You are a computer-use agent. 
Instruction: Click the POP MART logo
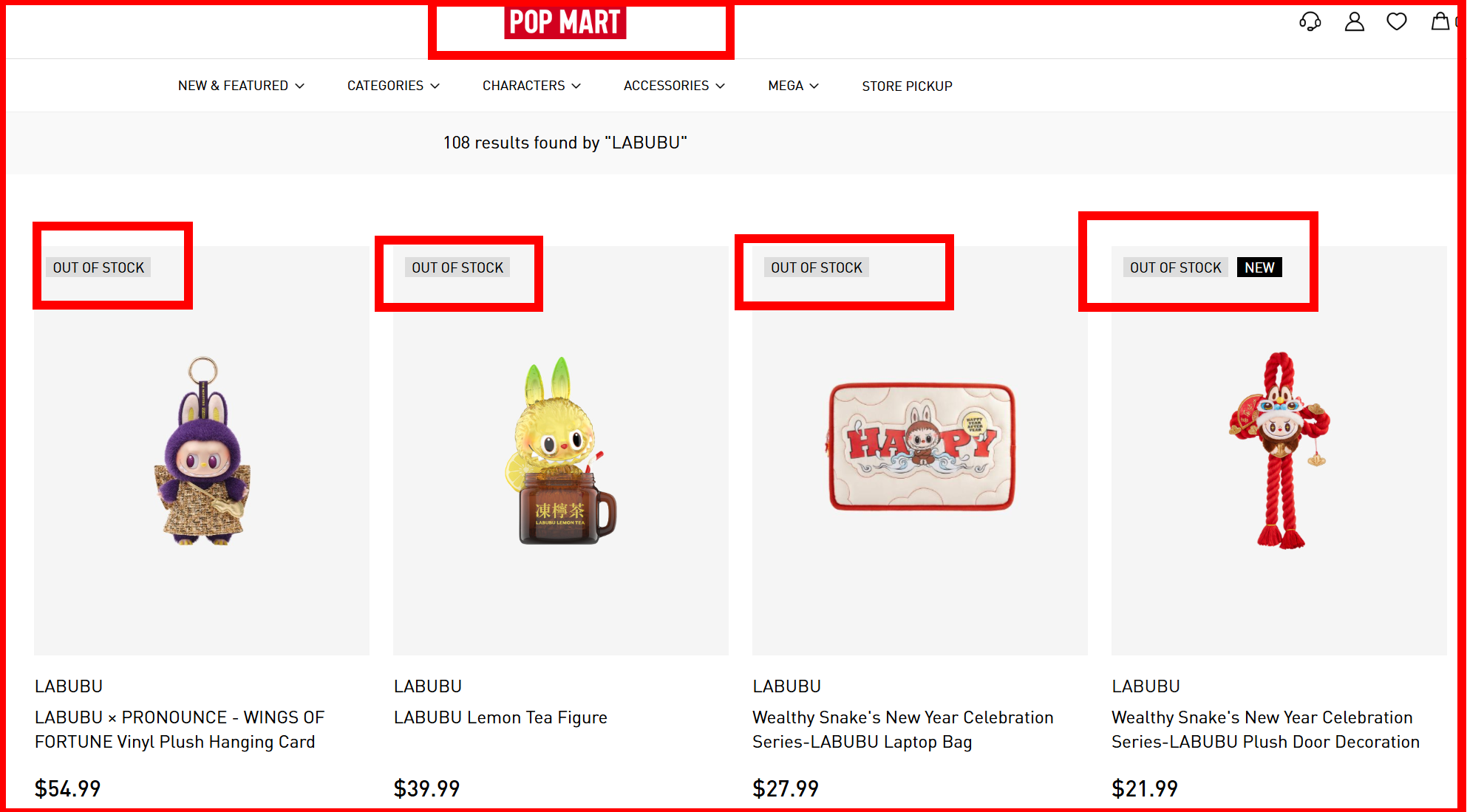click(x=565, y=22)
